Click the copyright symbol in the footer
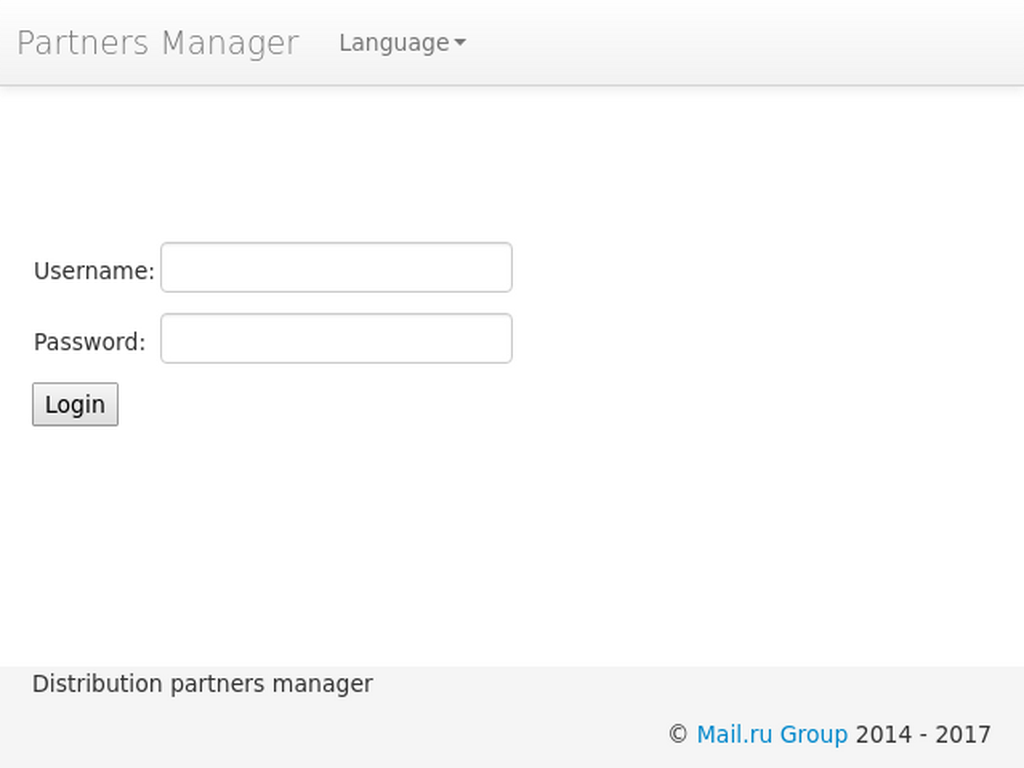The height and width of the screenshot is (768, 1024). tap(678, 734)
